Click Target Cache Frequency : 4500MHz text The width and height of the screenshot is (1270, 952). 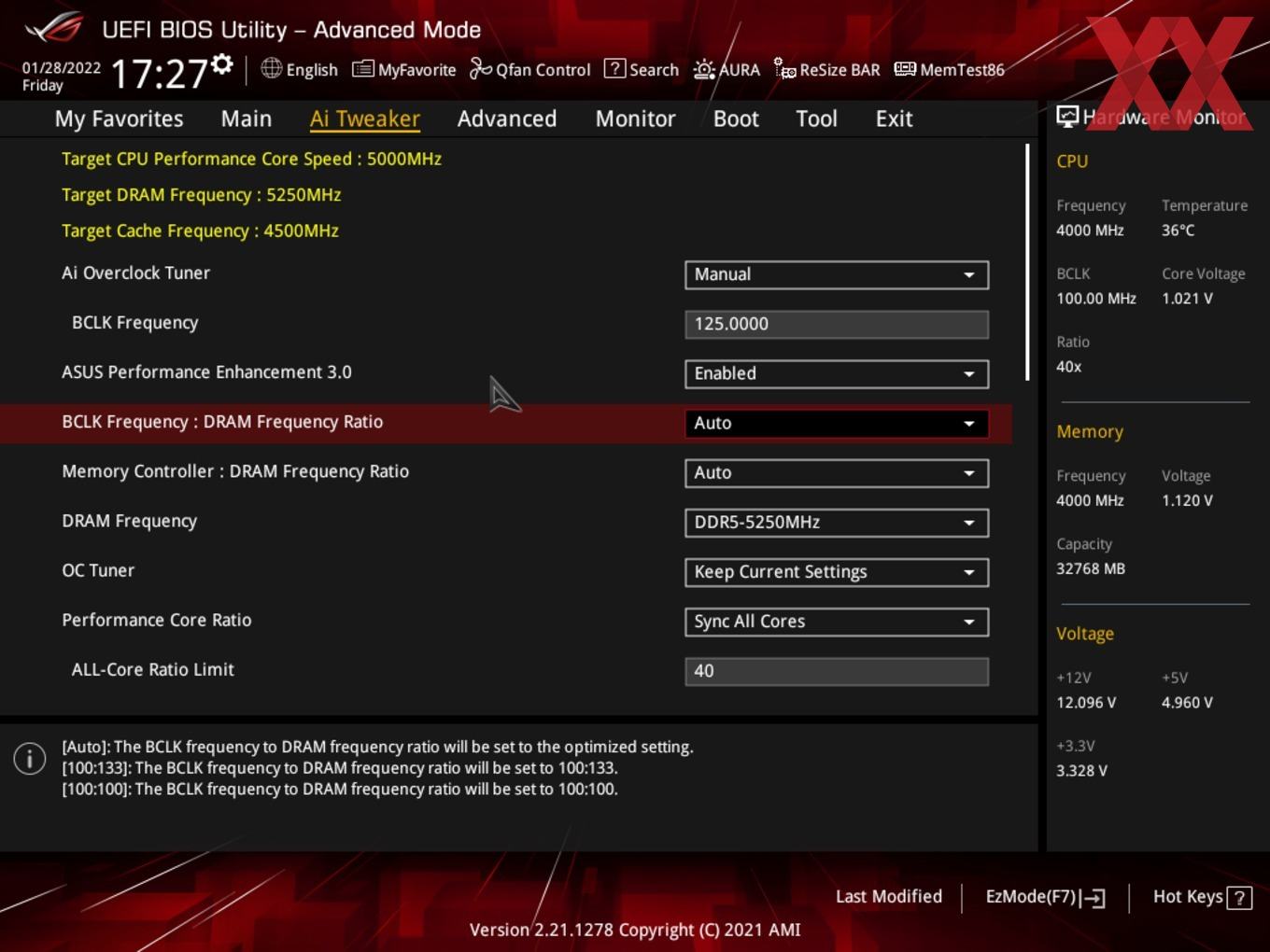(200, 231)
